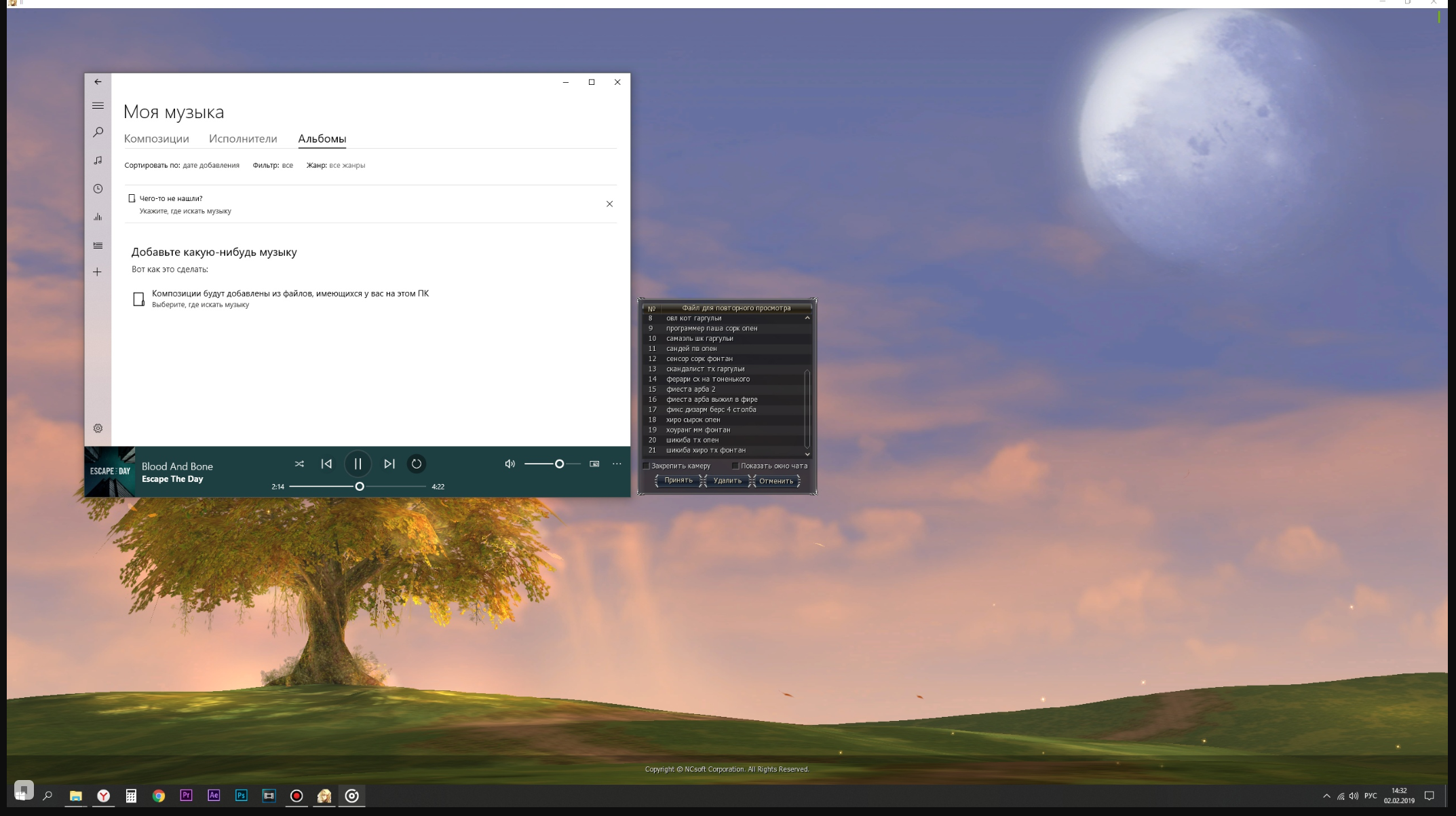Skip to the next track
Image resolution: width=1456 pixels, height=816 pixels.
389,464
